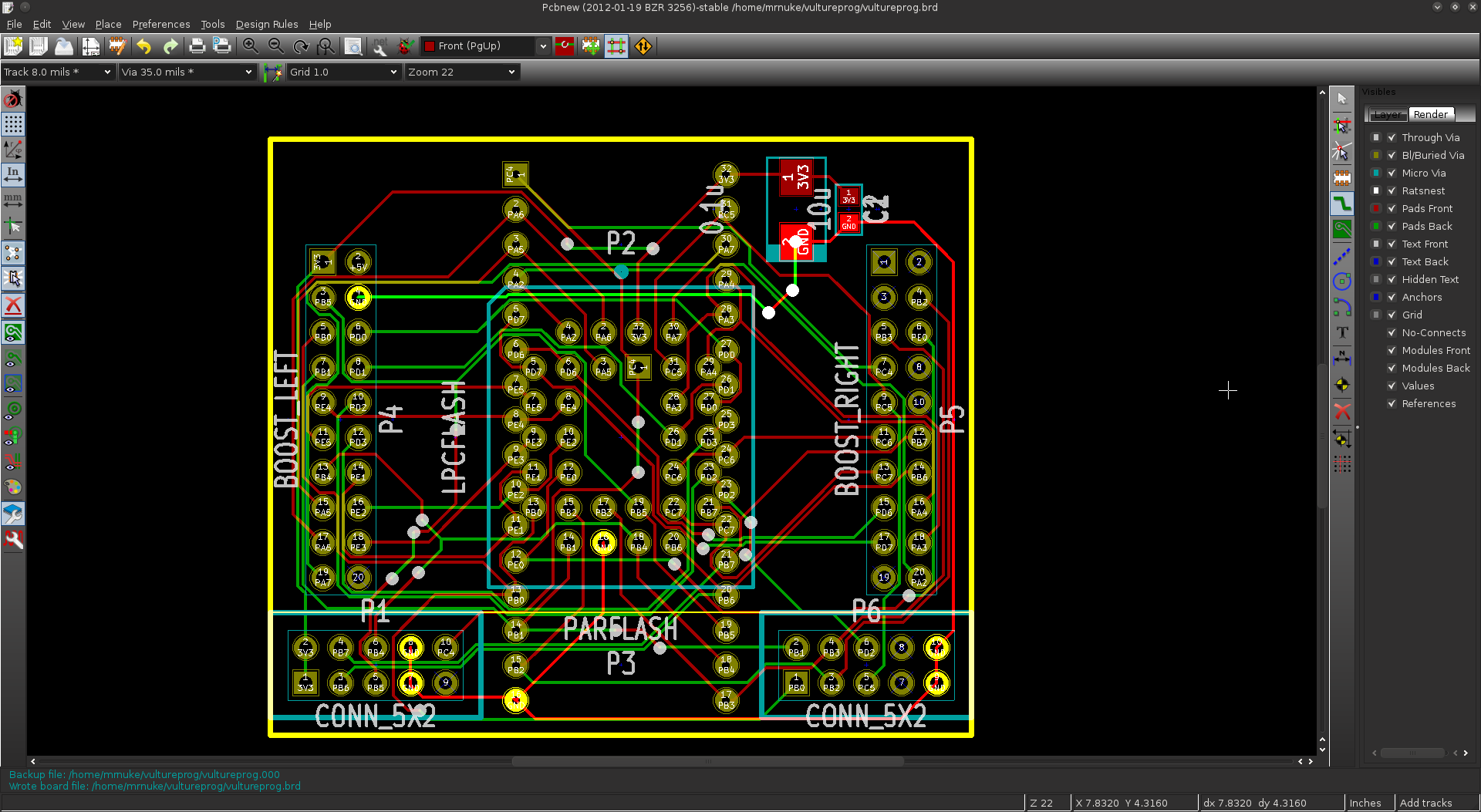This screenshot has height=812, width=1481.
Task: Select the Highlight net tool
Action: 1342,125
